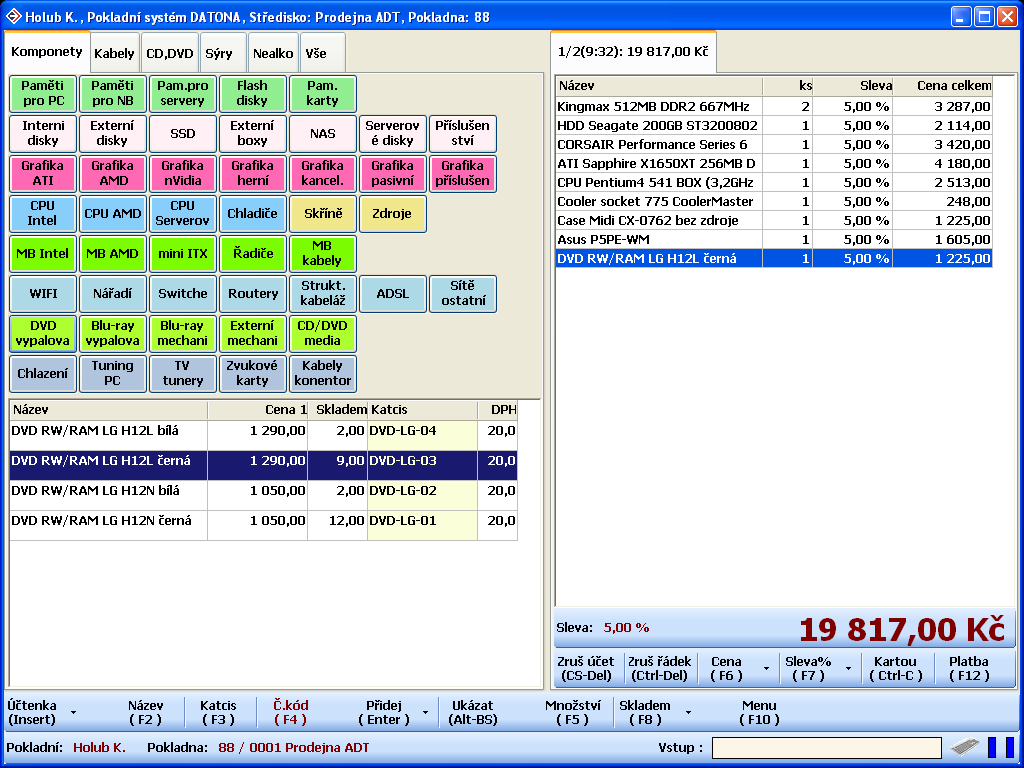Select the SSD category button

[182, 133]
